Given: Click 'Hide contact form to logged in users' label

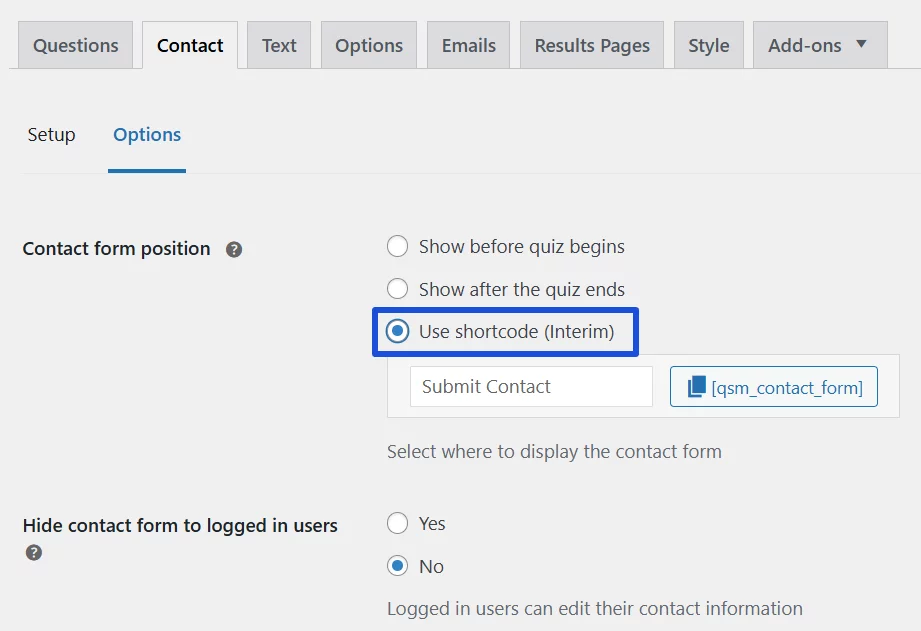Looking at the screenshot, I should 180,525.
